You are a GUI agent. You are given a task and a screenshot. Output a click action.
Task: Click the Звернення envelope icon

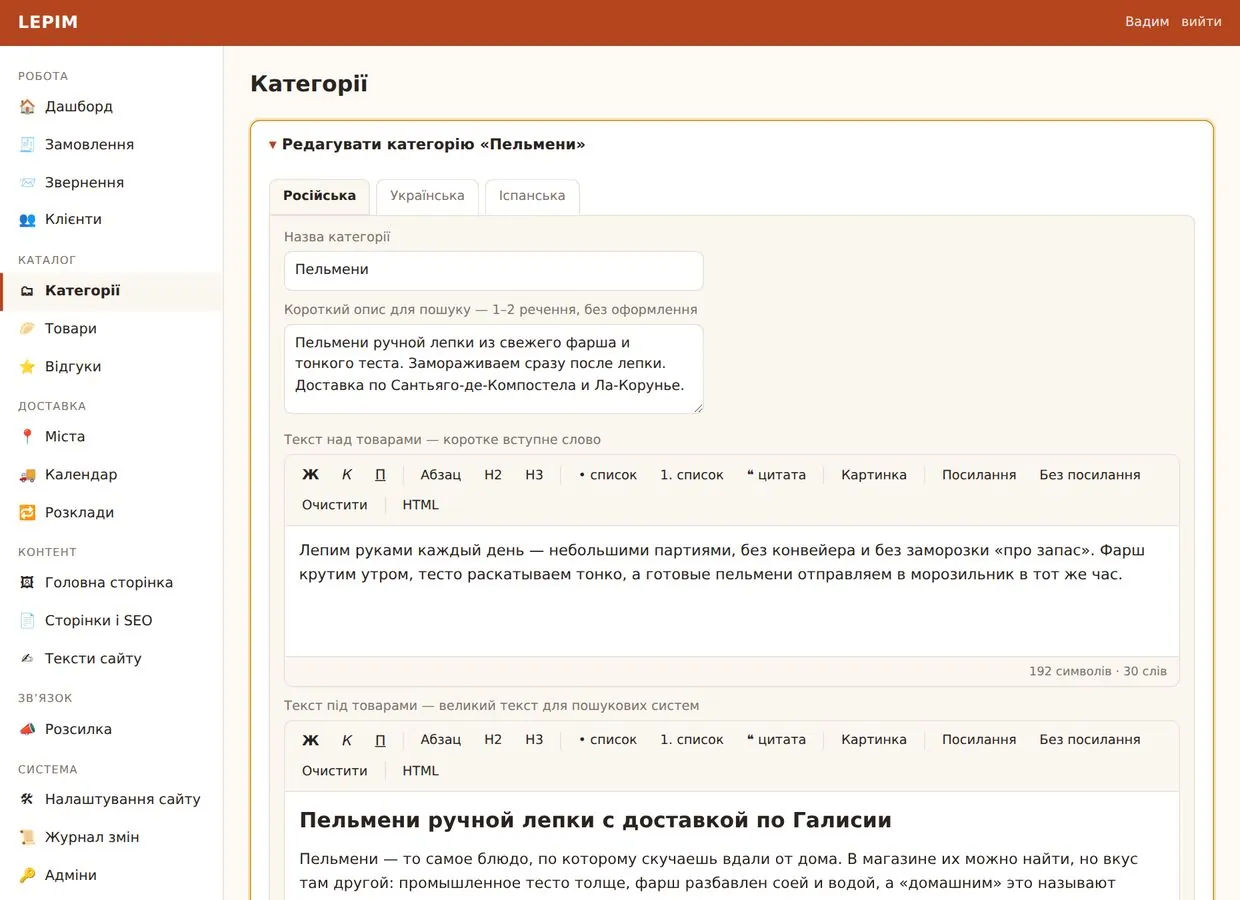(27, 182)
